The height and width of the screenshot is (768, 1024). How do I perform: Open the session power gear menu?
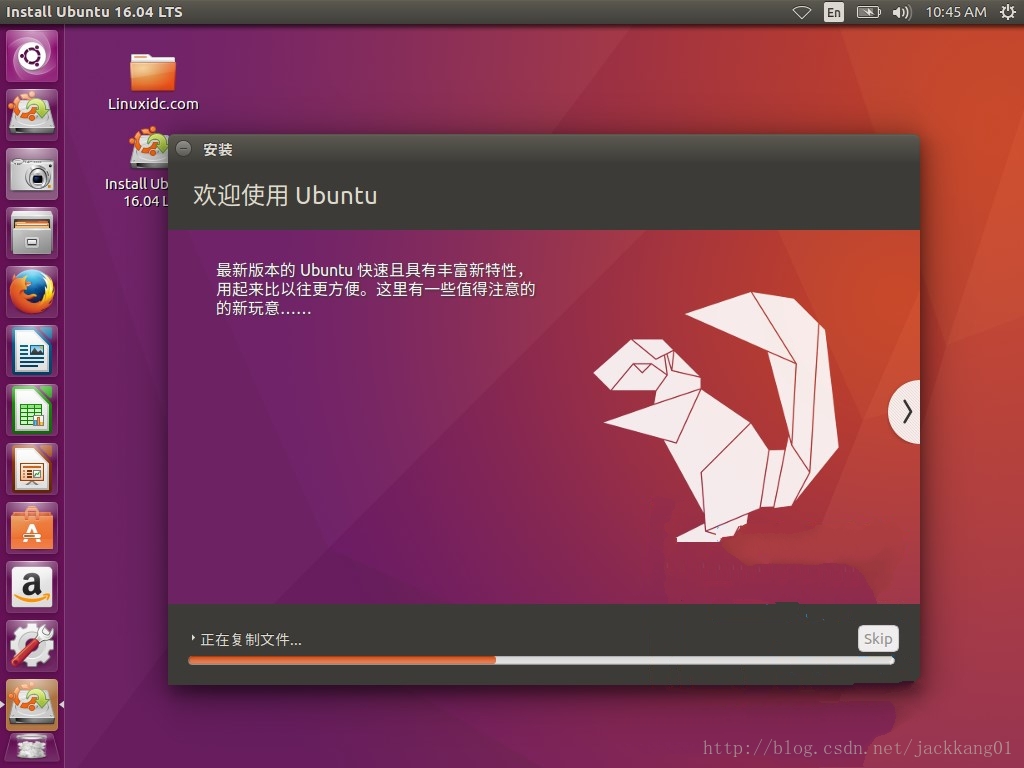[1007, 12]
